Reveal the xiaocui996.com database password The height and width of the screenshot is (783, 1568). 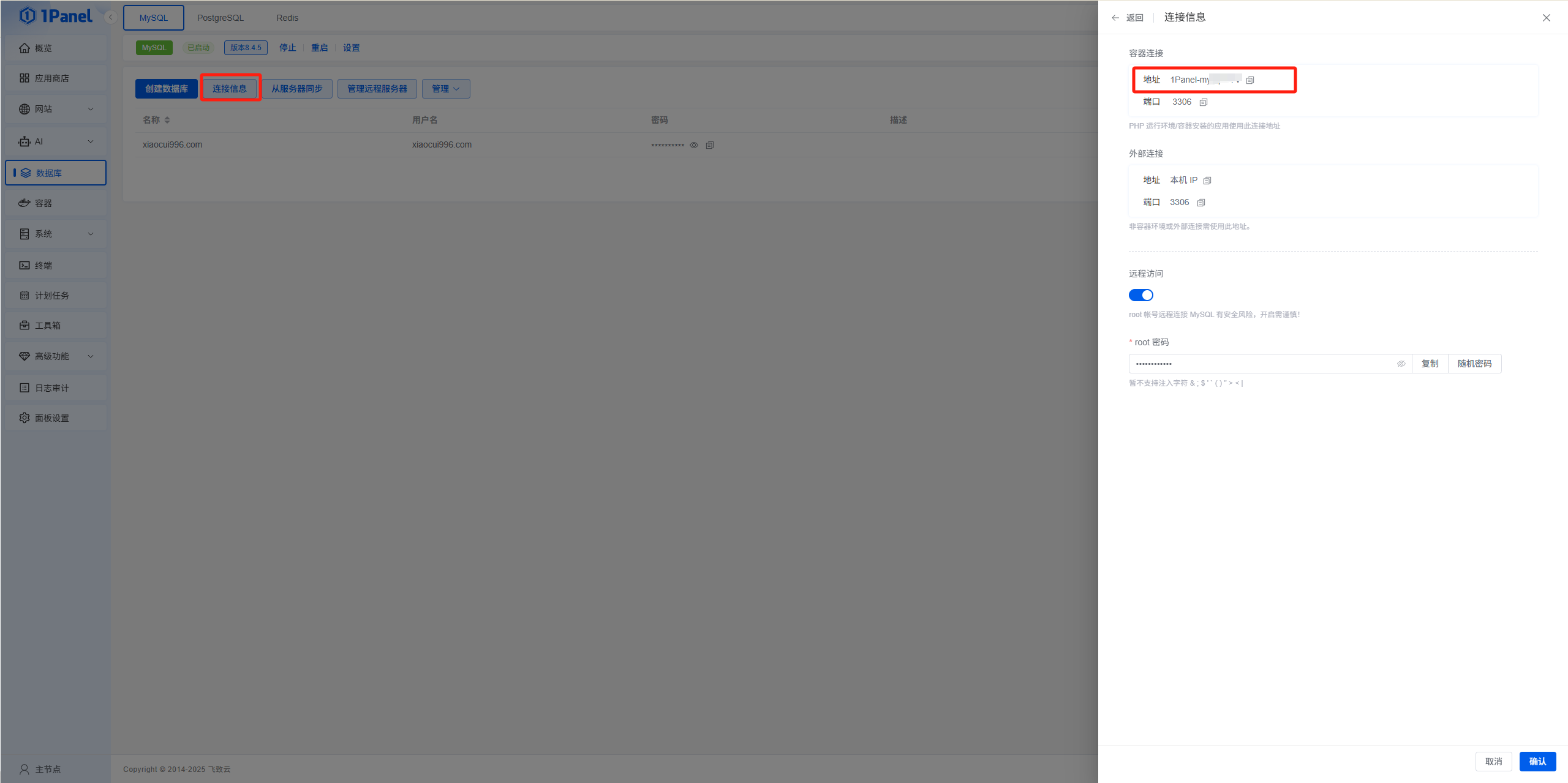coord(694,145)
